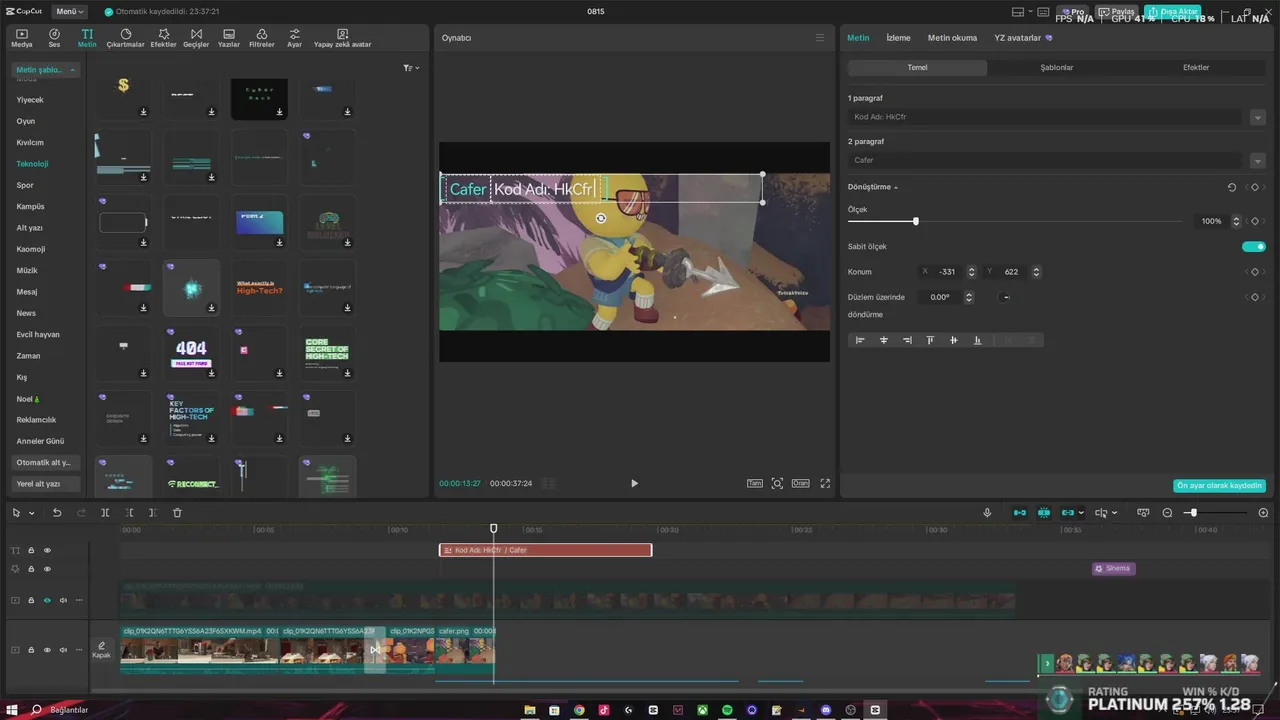Lock the text track
Viewport: 1280px width, 720px height.
(x=31, y=550)
